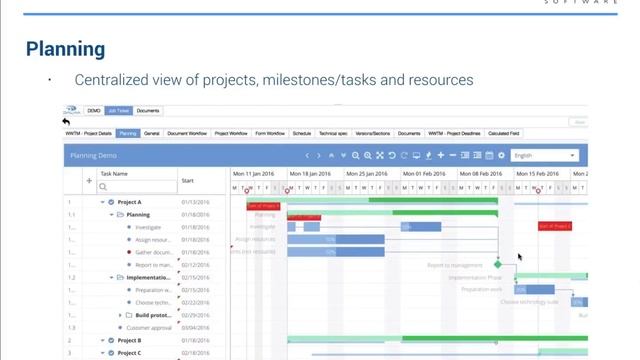Switch to the Project Workflow tab
The height and width of the screenshot is (360, 640).
(231, 133)
